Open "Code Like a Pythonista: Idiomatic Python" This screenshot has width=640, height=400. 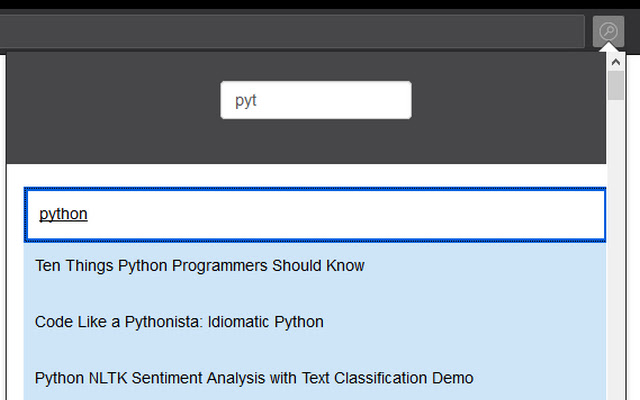pyautogui.click(x=179, y=322)
